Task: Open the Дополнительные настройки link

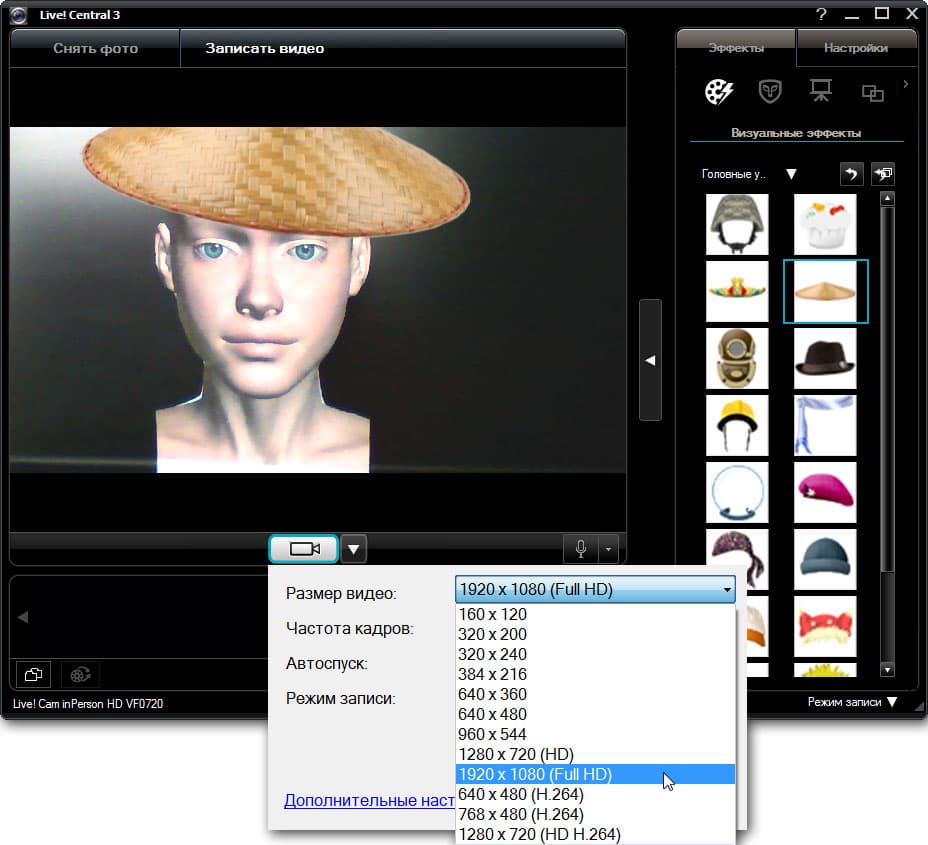Action: pos(370,800)
